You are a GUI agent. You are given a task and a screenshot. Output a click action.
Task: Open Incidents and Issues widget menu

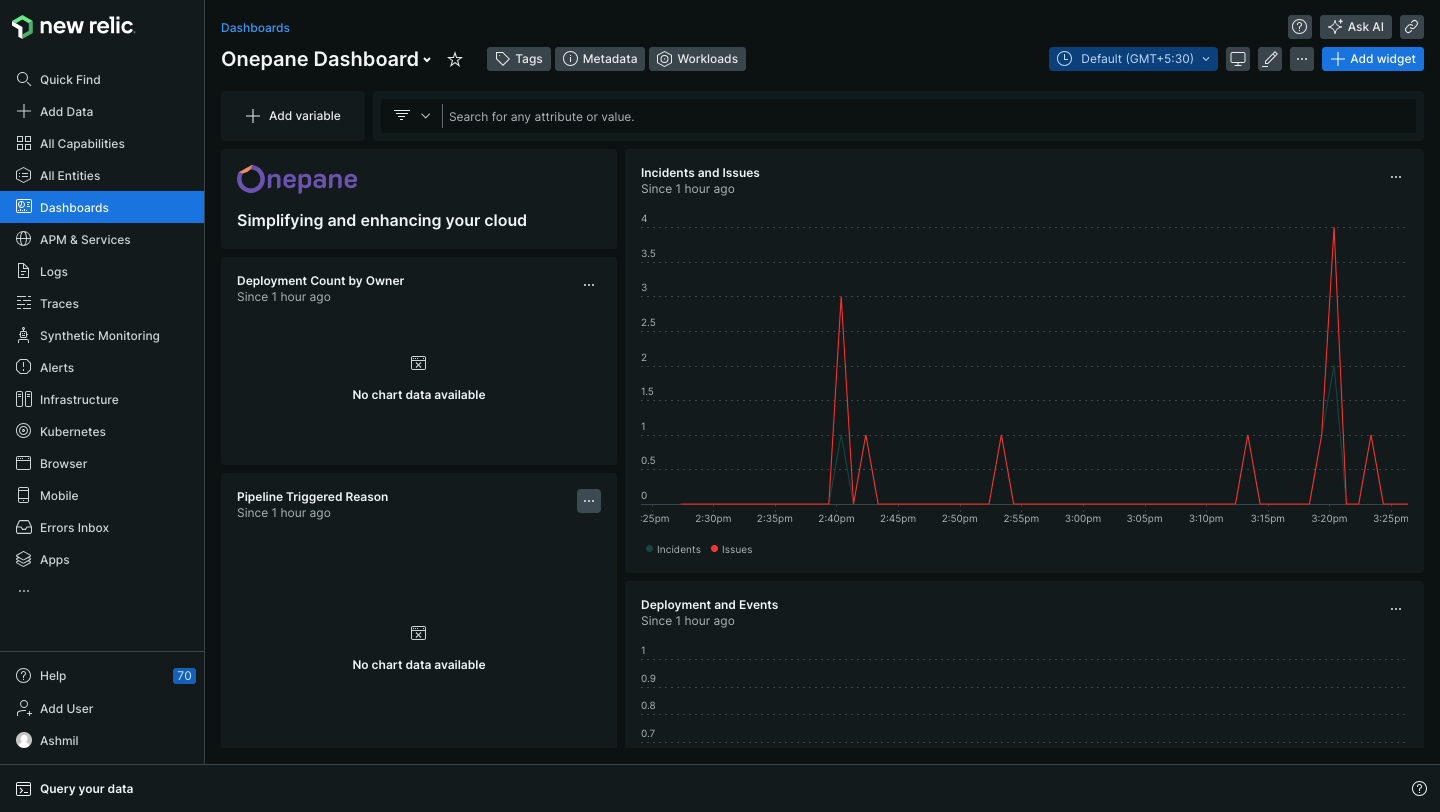pos(1396,177)
